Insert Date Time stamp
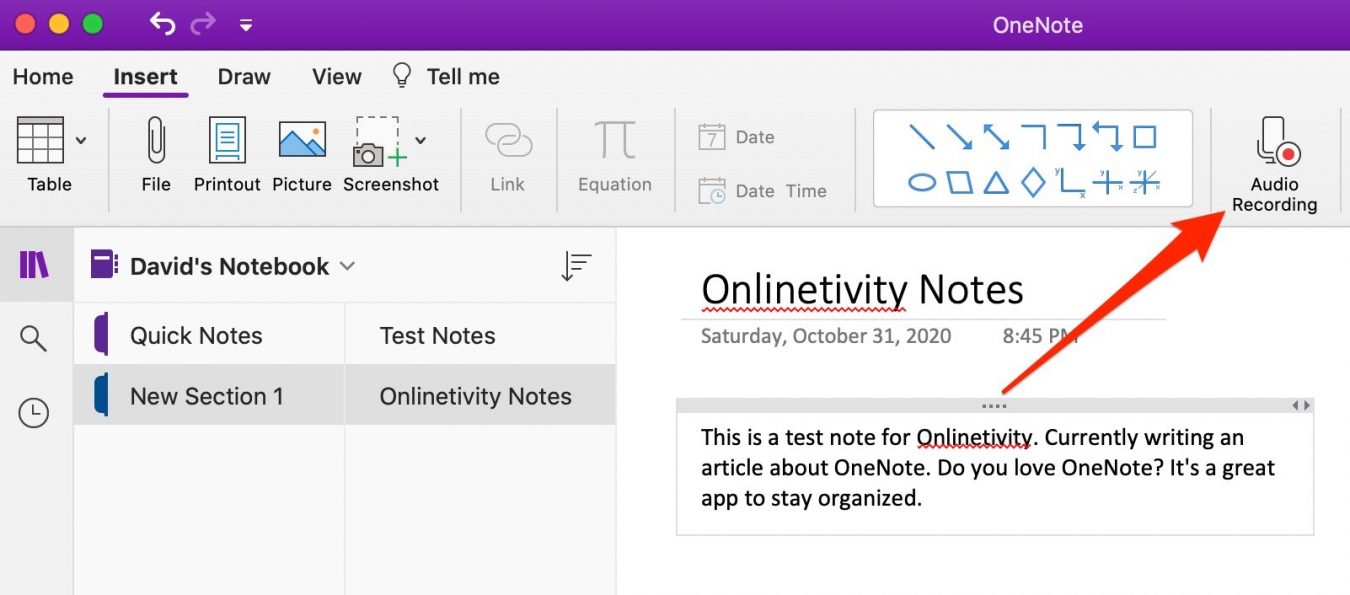1350x595 pixels. 762,191
